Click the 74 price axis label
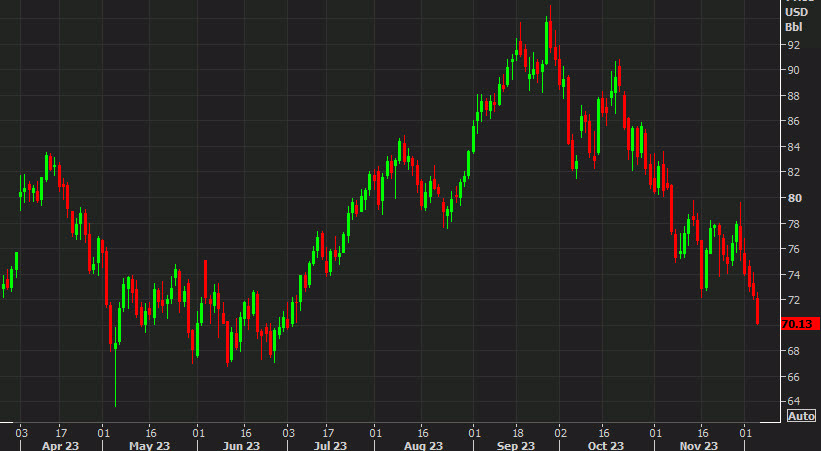The width and height of the screenshot is (821, 451). pyautogui.click(x=793, y=274)
